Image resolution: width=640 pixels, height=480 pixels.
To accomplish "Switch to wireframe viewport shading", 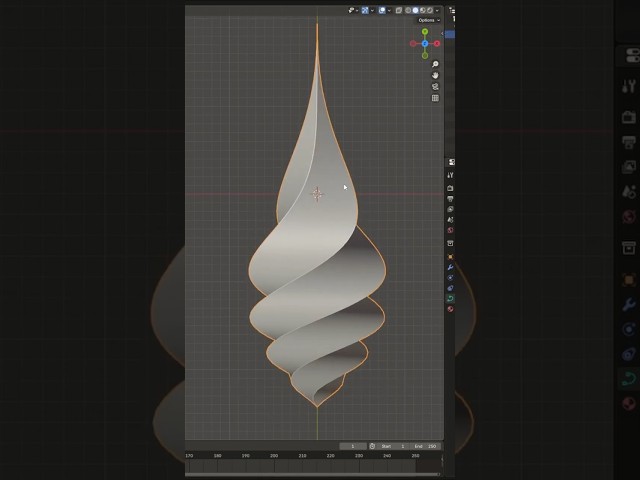I will pyautogui.click(x=408, y=10).
